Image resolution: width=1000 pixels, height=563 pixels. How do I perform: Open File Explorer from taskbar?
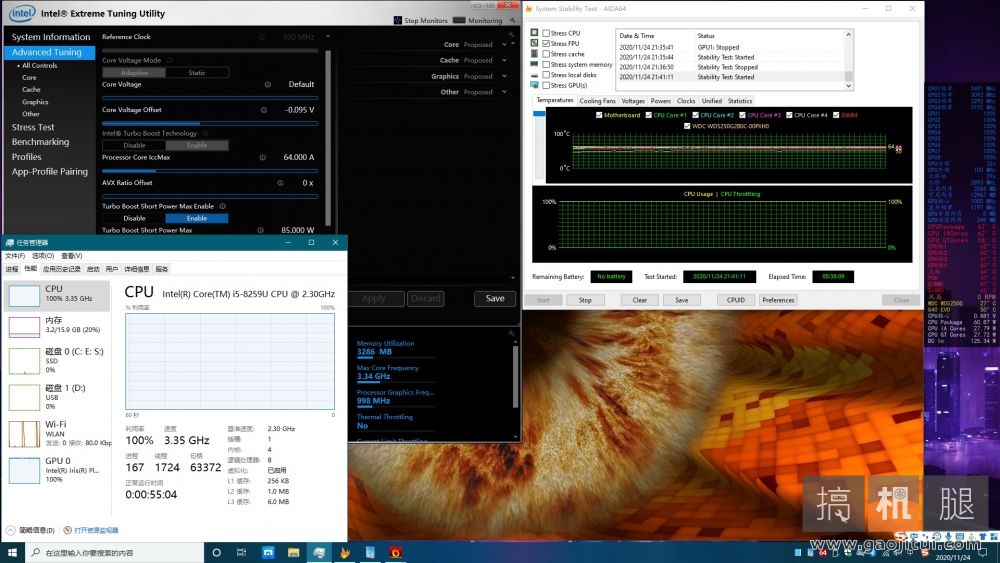click(x=293, y=553)
